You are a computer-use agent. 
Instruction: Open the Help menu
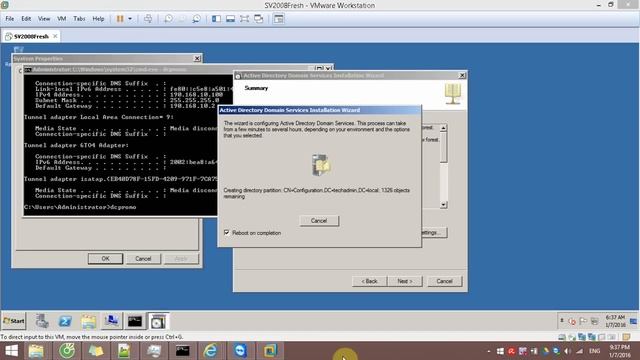point(98,19)
